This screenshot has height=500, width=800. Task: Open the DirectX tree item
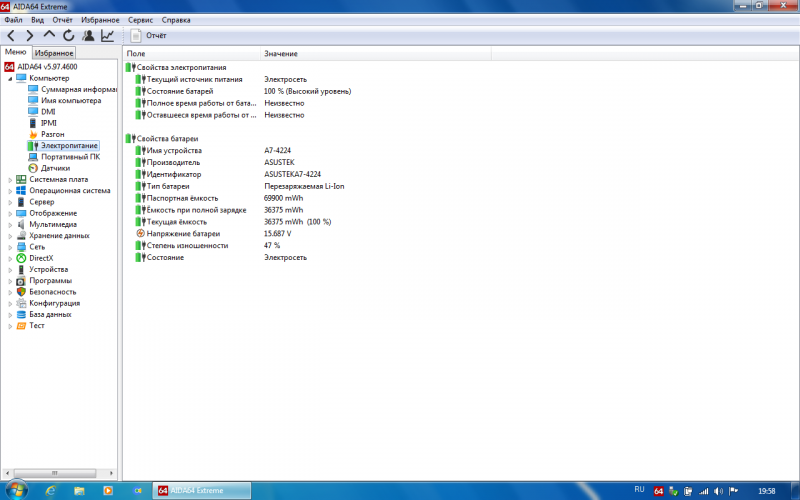(41, 258)
